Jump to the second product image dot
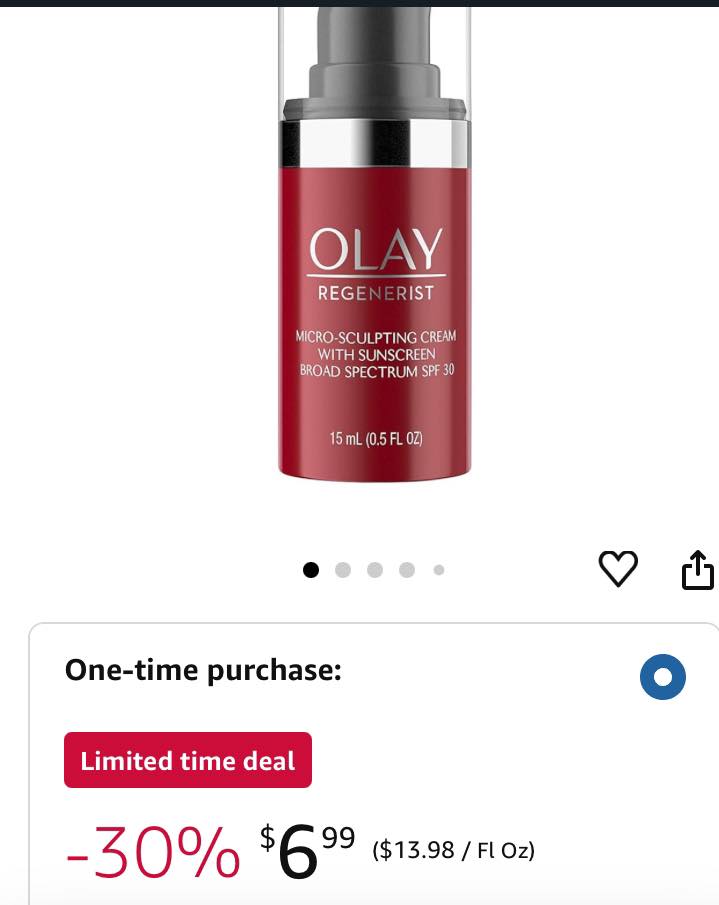 343,570
